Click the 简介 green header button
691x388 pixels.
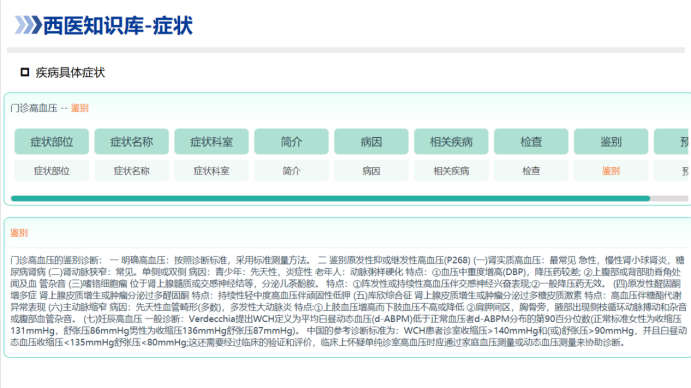click(x=291, y=142)
